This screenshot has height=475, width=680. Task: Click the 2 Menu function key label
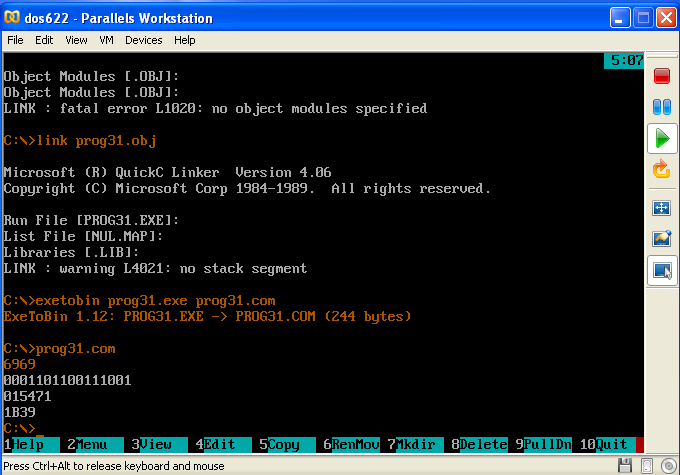click(x=95, y=445)
